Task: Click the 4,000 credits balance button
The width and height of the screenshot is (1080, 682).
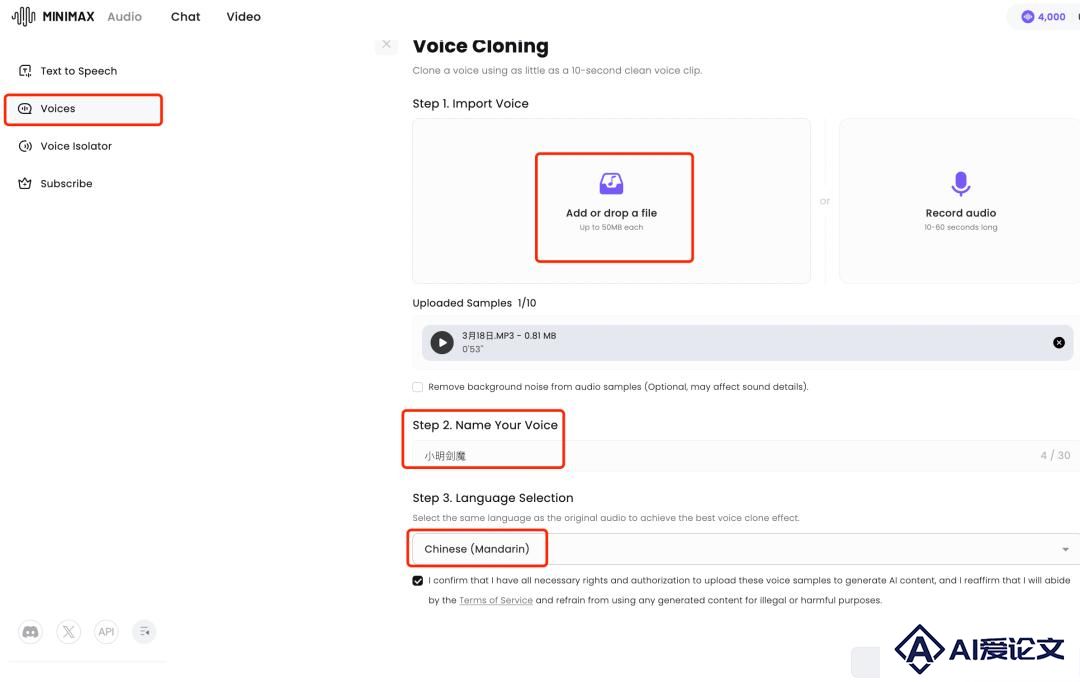Action: (x=1044, y=17)
